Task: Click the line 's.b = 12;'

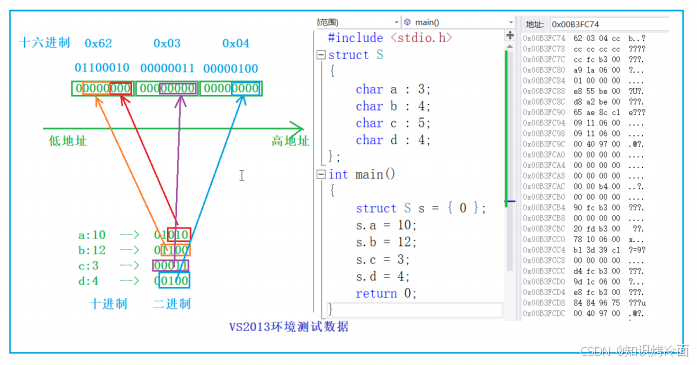Action: coord(385,242)
